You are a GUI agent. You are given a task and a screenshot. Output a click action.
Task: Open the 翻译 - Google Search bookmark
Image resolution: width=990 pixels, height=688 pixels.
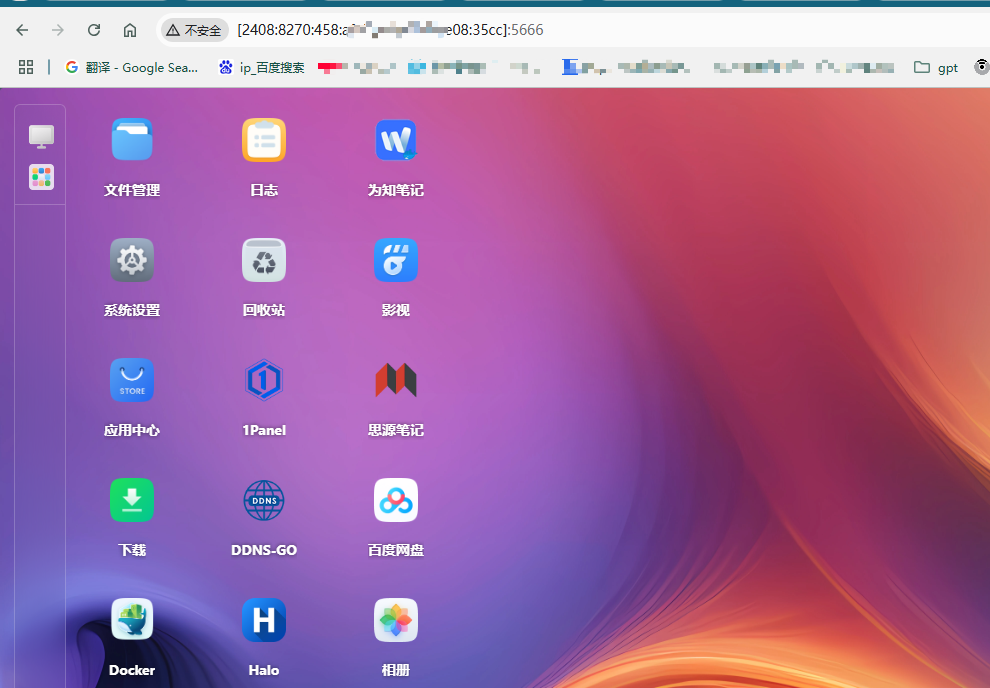point(132,68)
